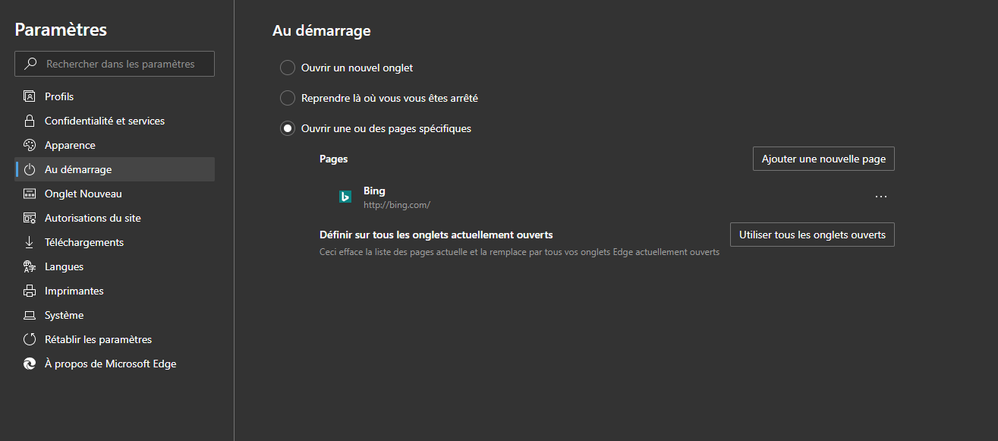Click the Pages section label
Screen dimensions: 998x441
pyautogui.click(x=334, y=159)
